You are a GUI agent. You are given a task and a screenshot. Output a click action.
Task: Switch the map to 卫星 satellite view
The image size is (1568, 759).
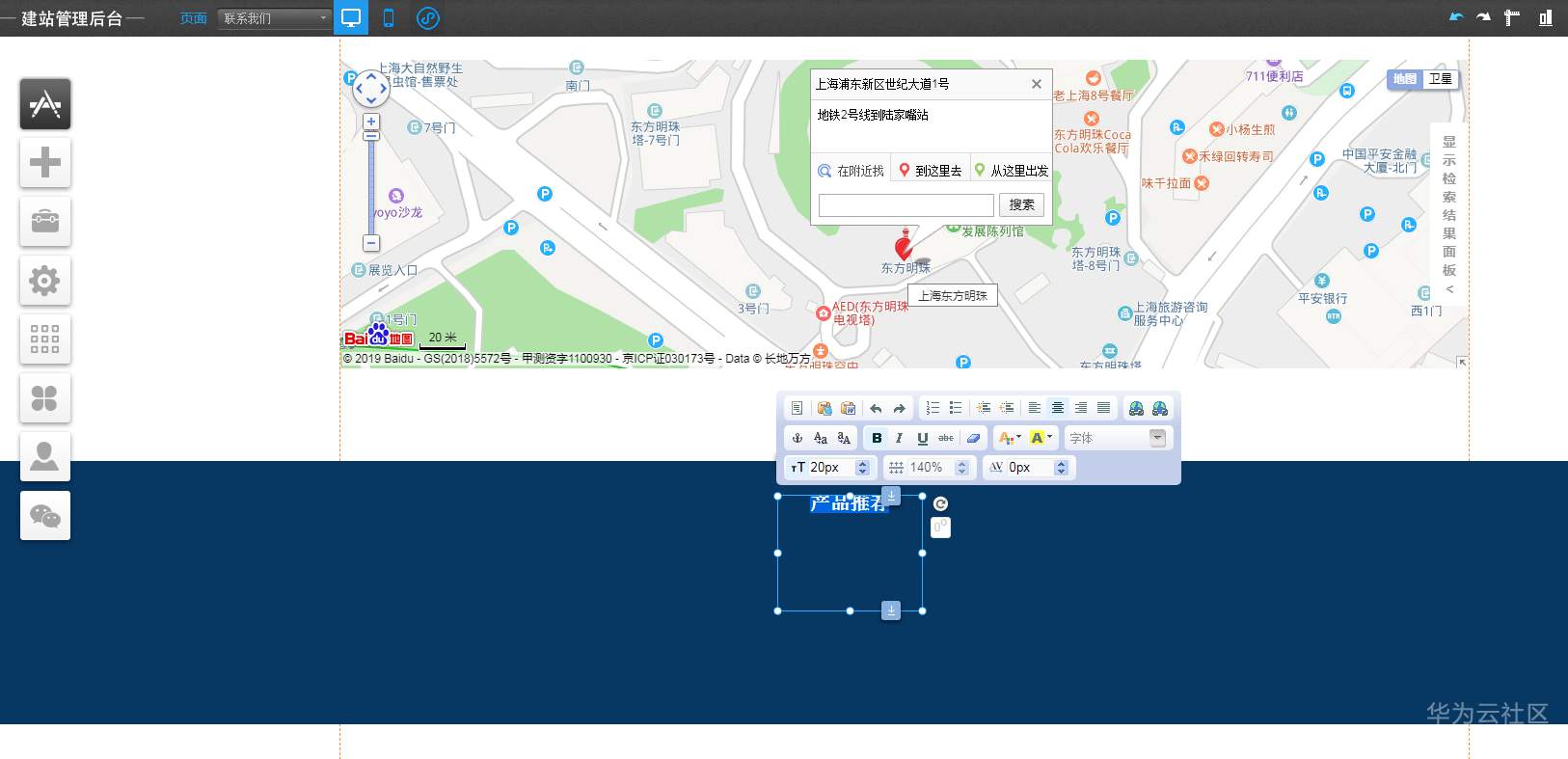1440,79
